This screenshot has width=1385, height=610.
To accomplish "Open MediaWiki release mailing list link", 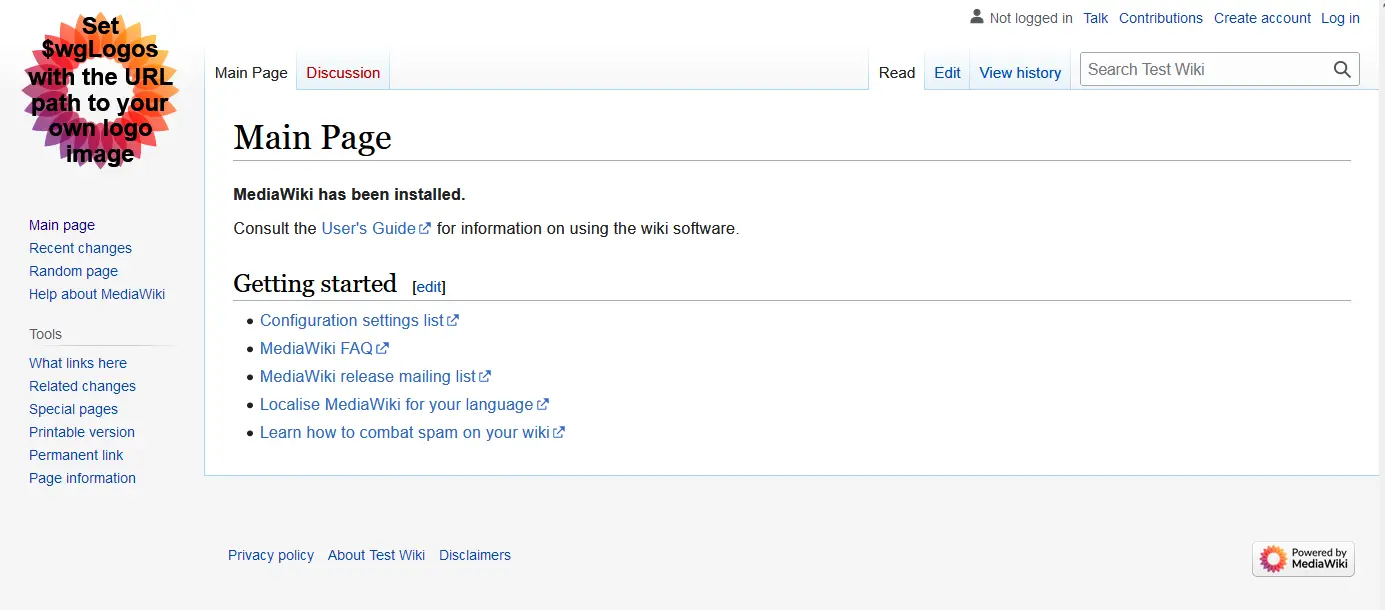I will 375,376.
